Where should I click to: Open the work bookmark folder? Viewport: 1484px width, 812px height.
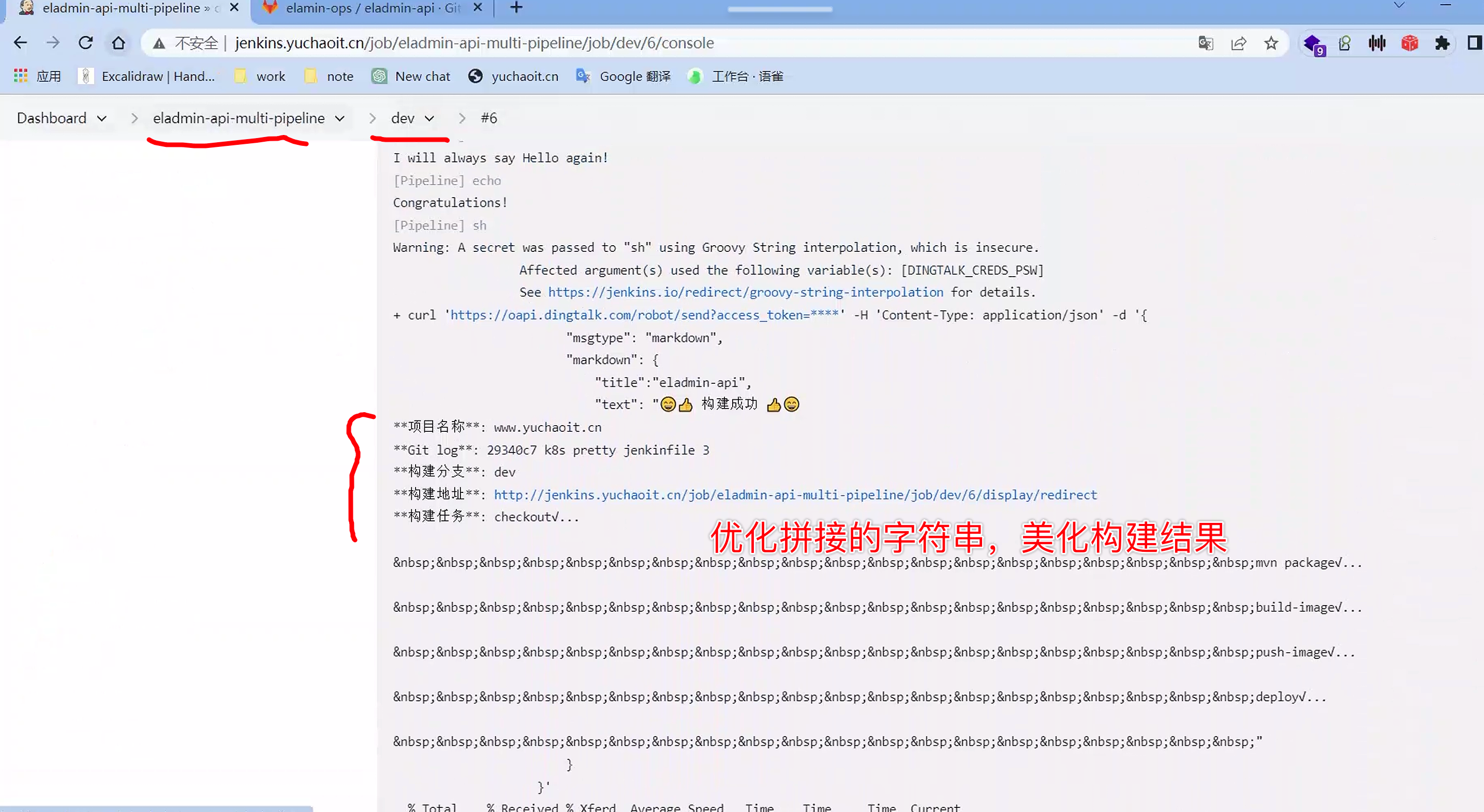pyautogui.click(x=260, y=76)
